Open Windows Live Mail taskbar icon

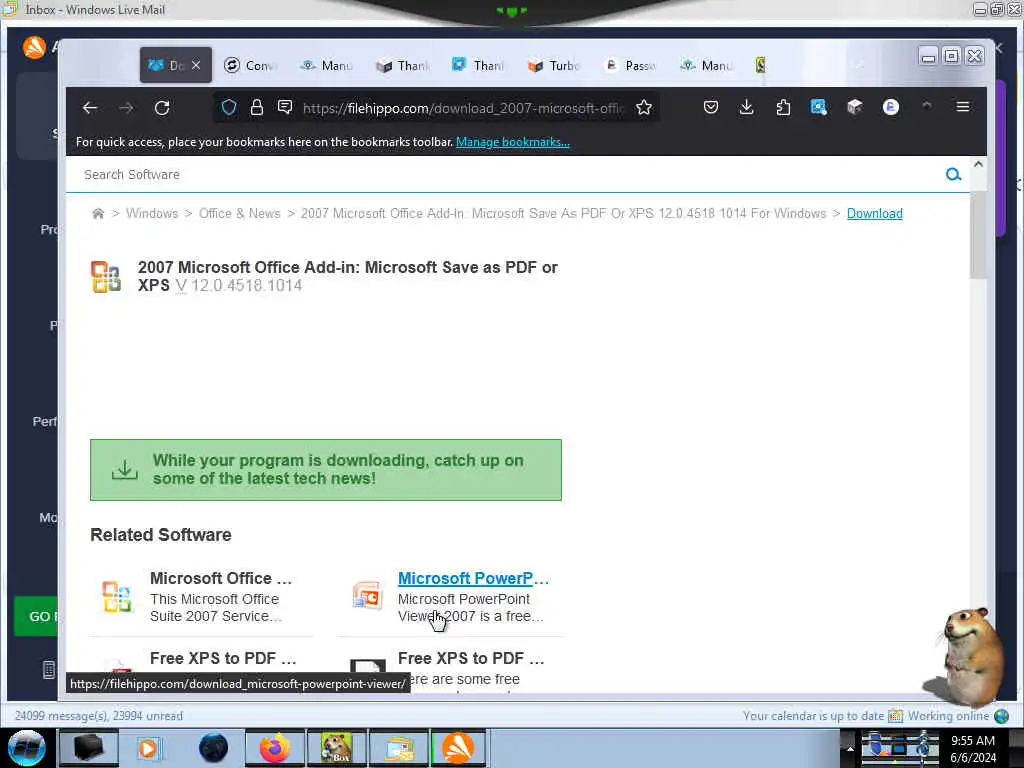pyautogui.click(x=398, y=748)
